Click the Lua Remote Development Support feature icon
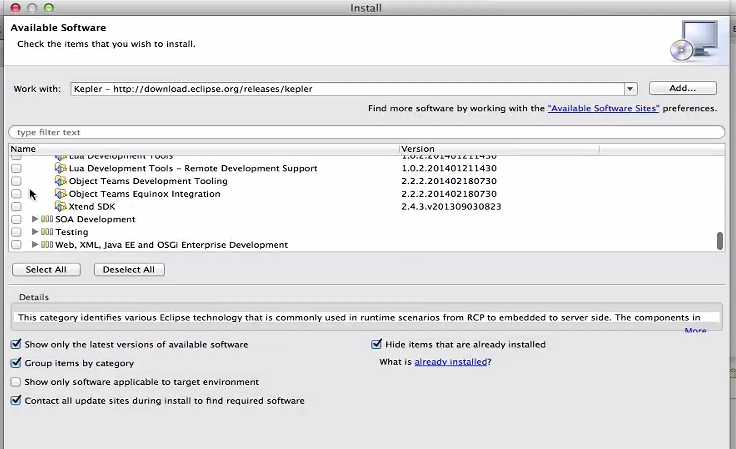This screenshot has height=449, width=736. pos(61,168)
